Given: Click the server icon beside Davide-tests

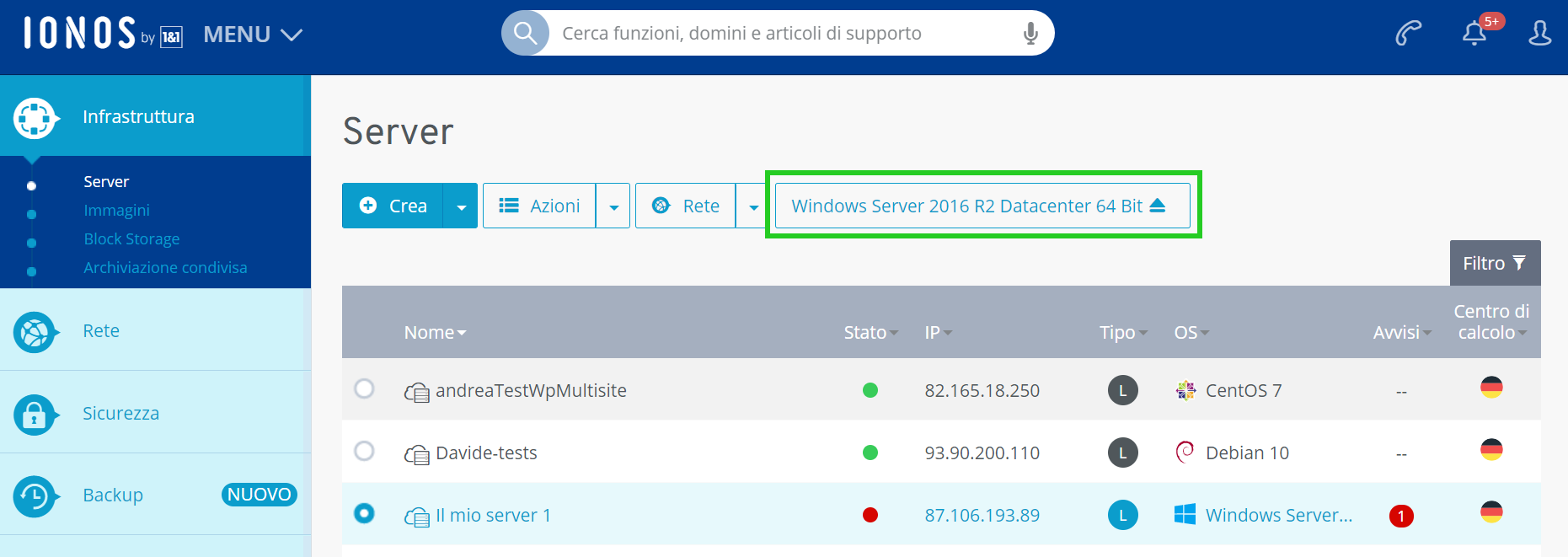Looking at the screenshot, I should (x=417, y=454).
